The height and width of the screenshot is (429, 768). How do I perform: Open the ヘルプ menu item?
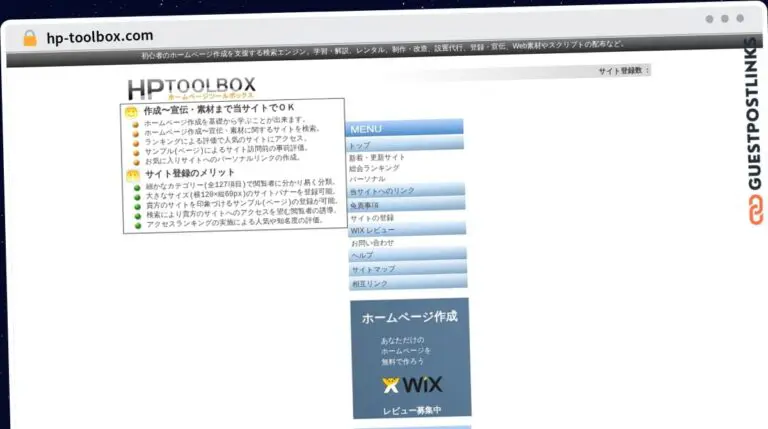[408, 255]
